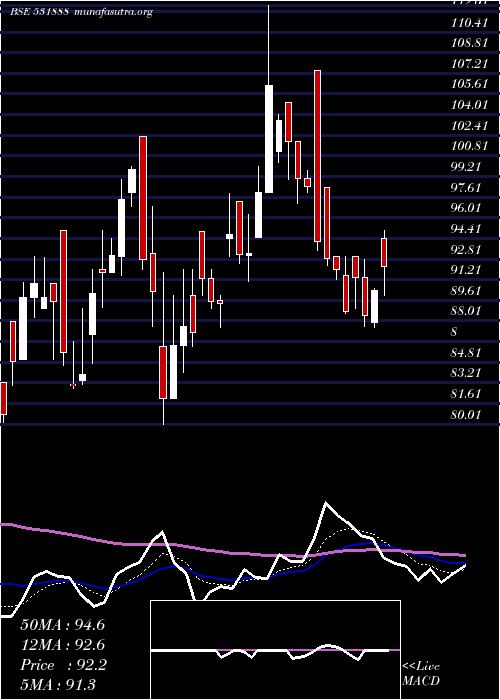Screen dimensions: 500x700
Task: Select the 107.21 price axis label
Action: pyautogui.click(x=469, y=63)
